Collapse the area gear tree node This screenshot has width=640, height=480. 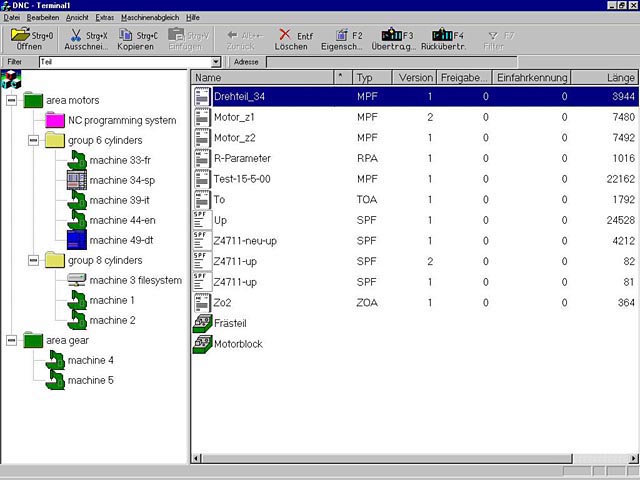click(11, 340)
